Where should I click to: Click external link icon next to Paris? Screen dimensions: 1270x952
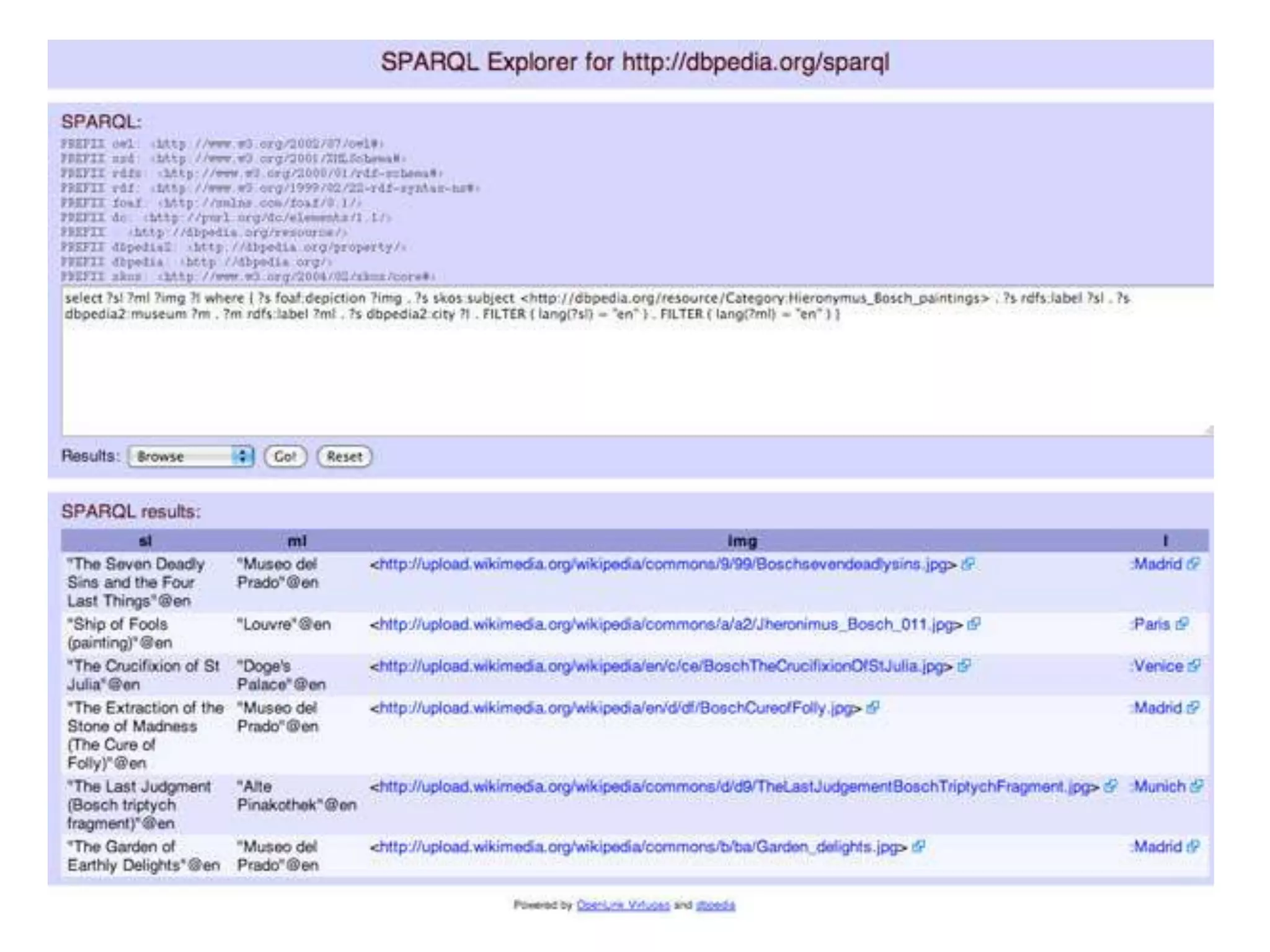pos(1182,624)
